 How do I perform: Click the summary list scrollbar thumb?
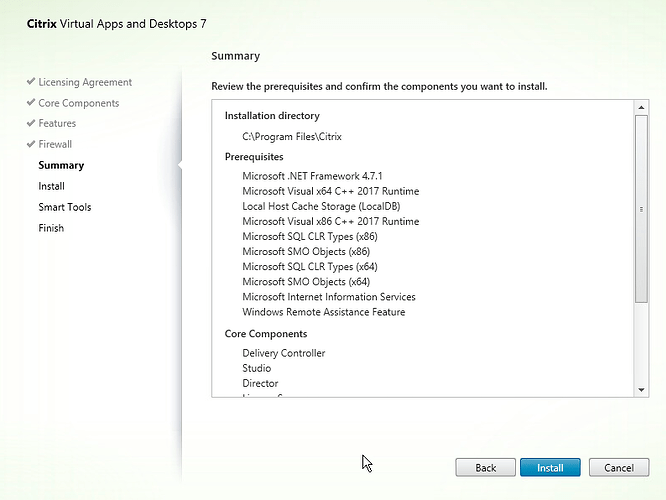641,208
